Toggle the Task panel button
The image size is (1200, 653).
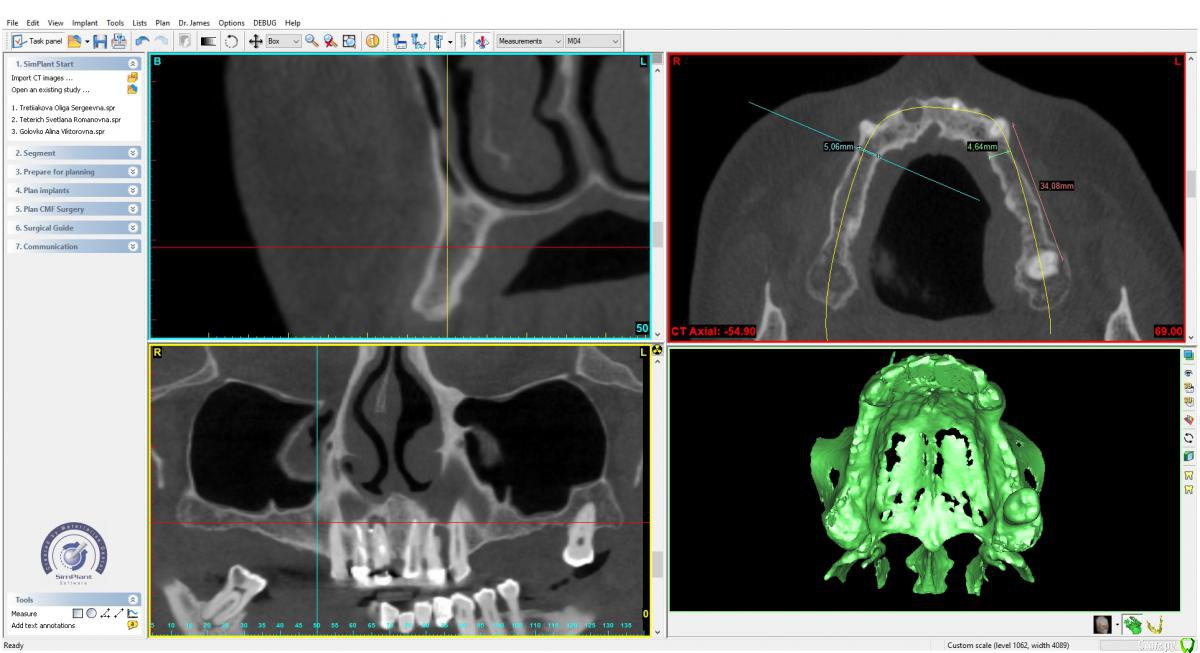pyautogui.click(x=38, y=41)
